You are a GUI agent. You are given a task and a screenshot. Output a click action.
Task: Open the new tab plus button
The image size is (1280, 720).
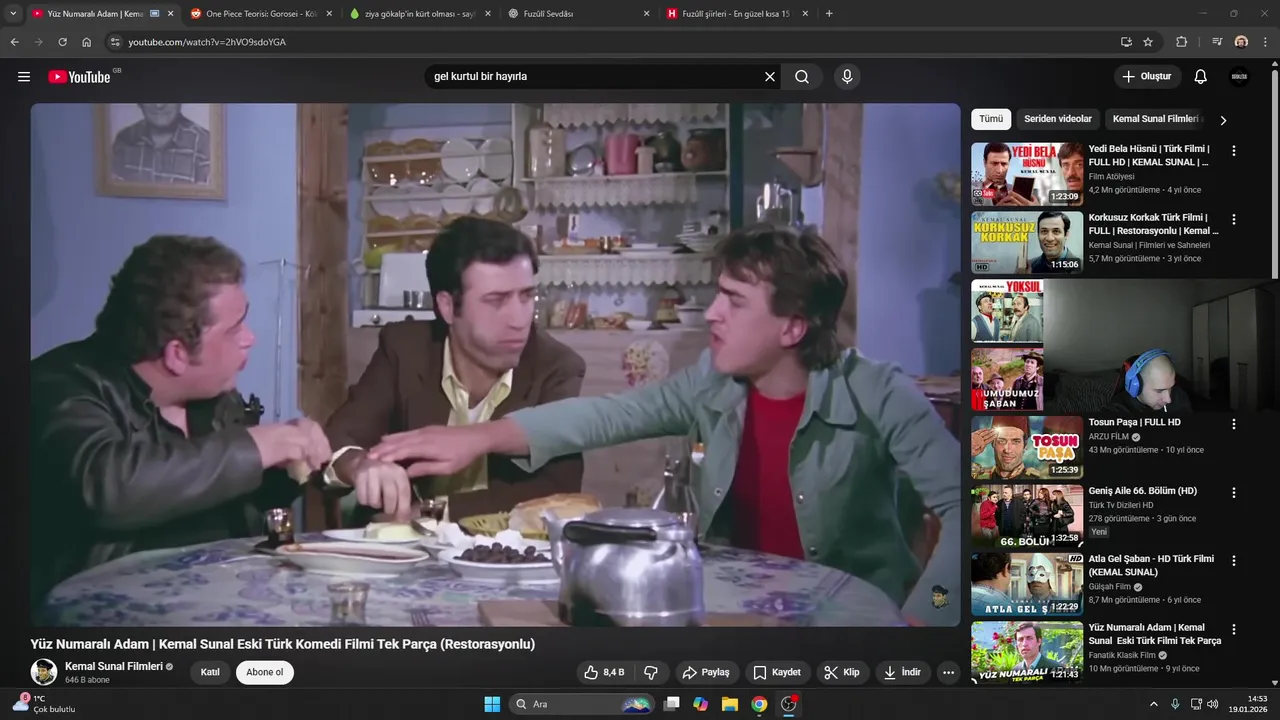pyautogui.click(x=829, y=14)
